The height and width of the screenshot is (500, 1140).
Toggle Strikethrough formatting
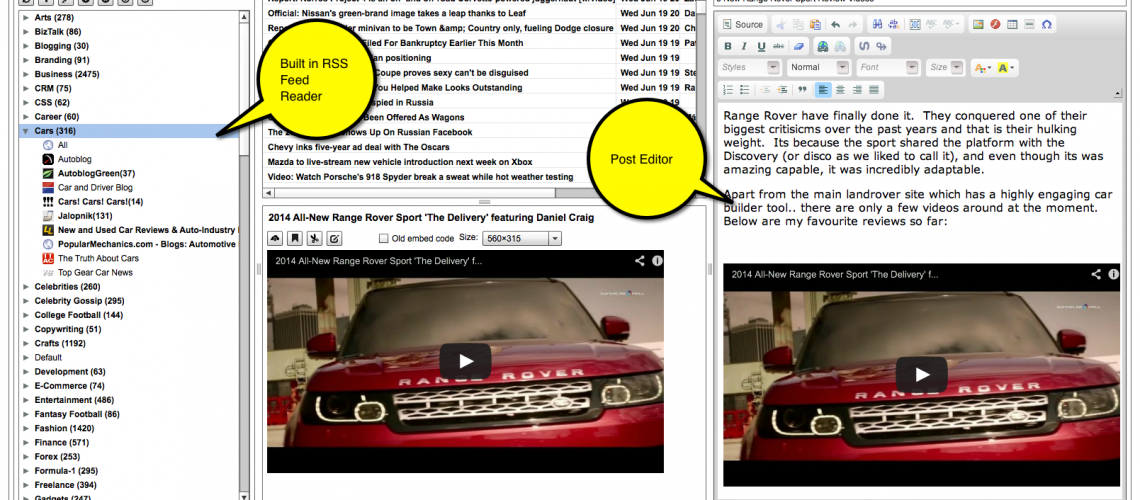click(778, 47)
